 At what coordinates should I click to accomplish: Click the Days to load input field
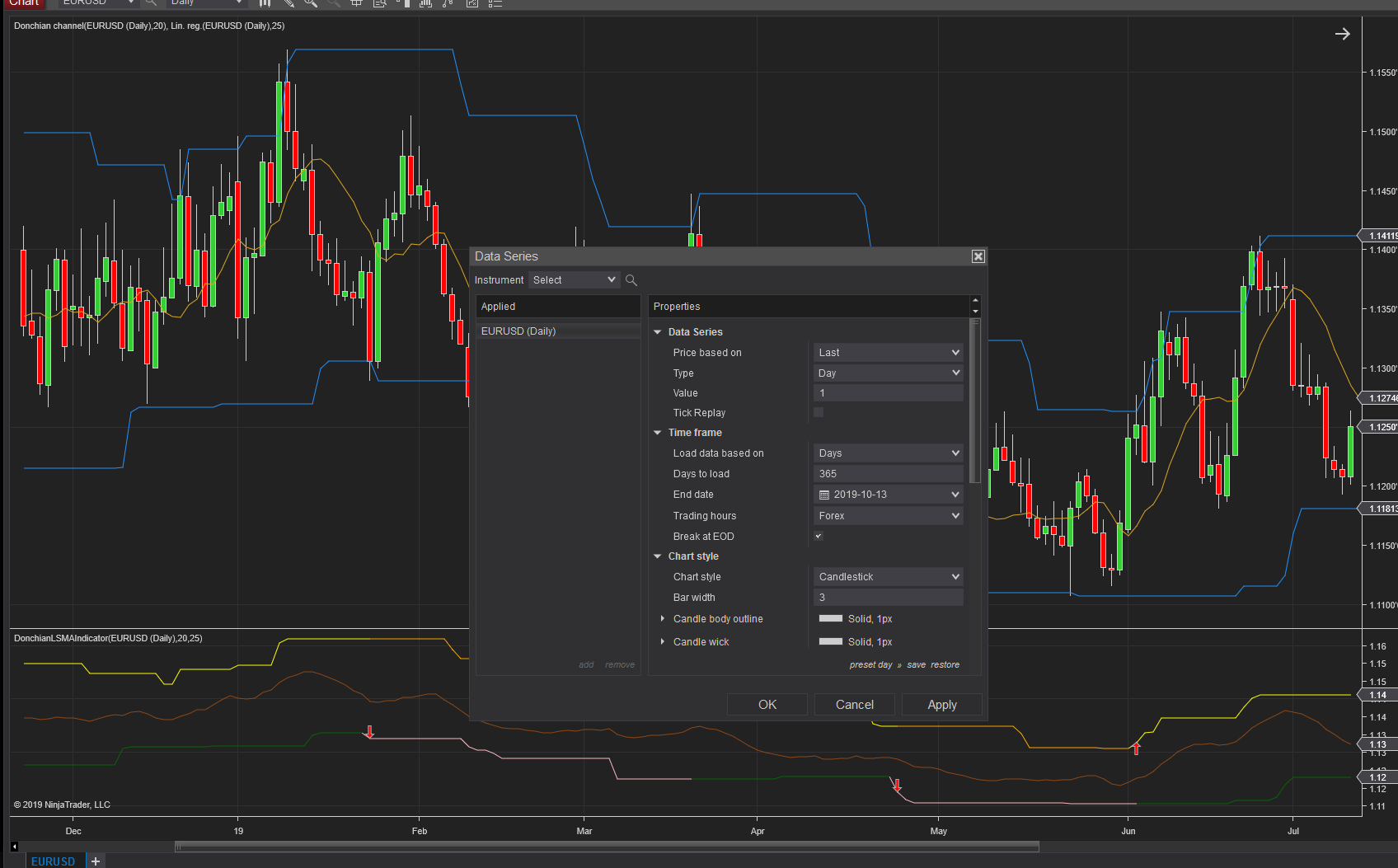coord(888,474)
